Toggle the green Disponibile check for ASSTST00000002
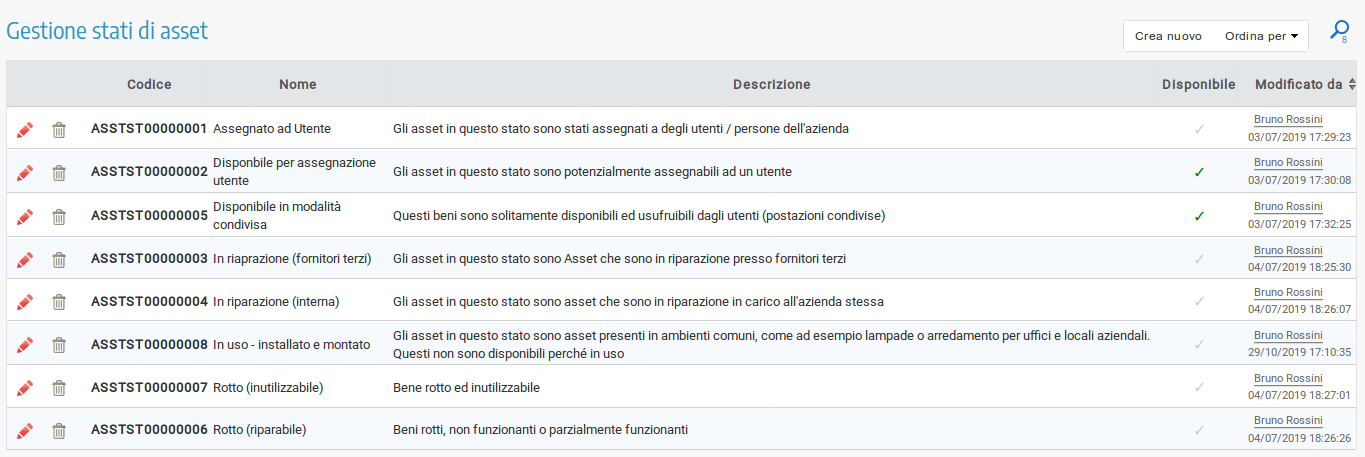 [x=1199, y=172]
